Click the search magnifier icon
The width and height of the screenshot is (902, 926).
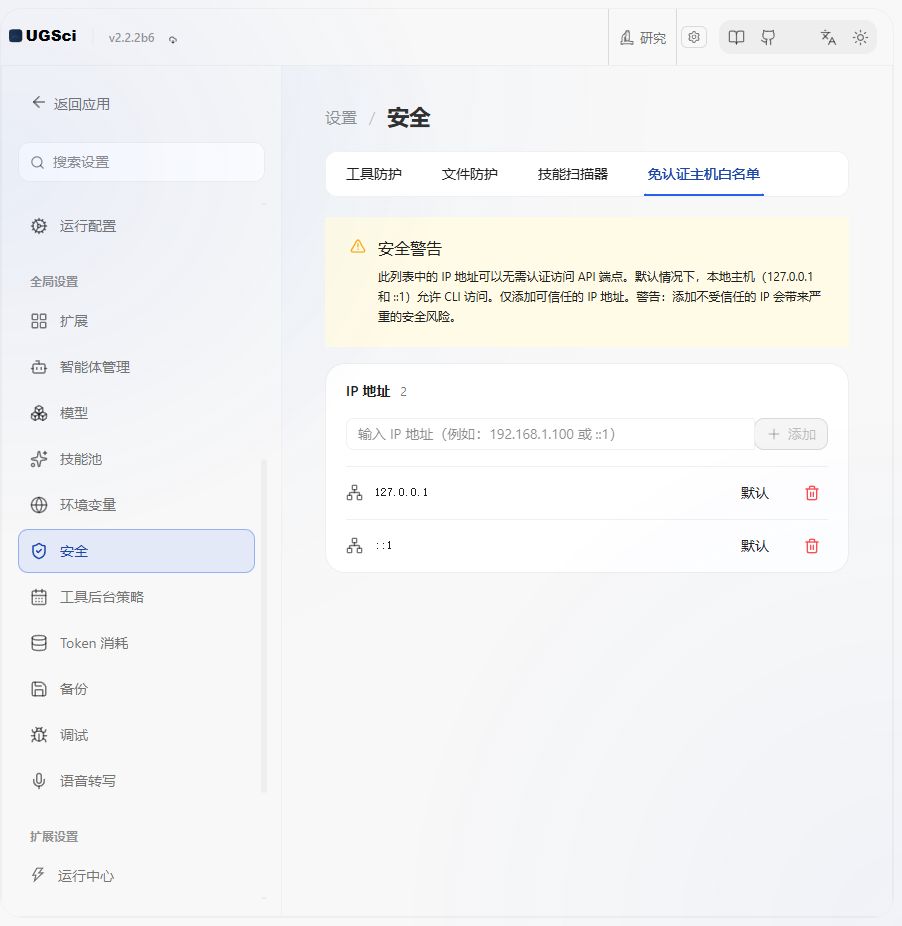[x=37, y=162]
